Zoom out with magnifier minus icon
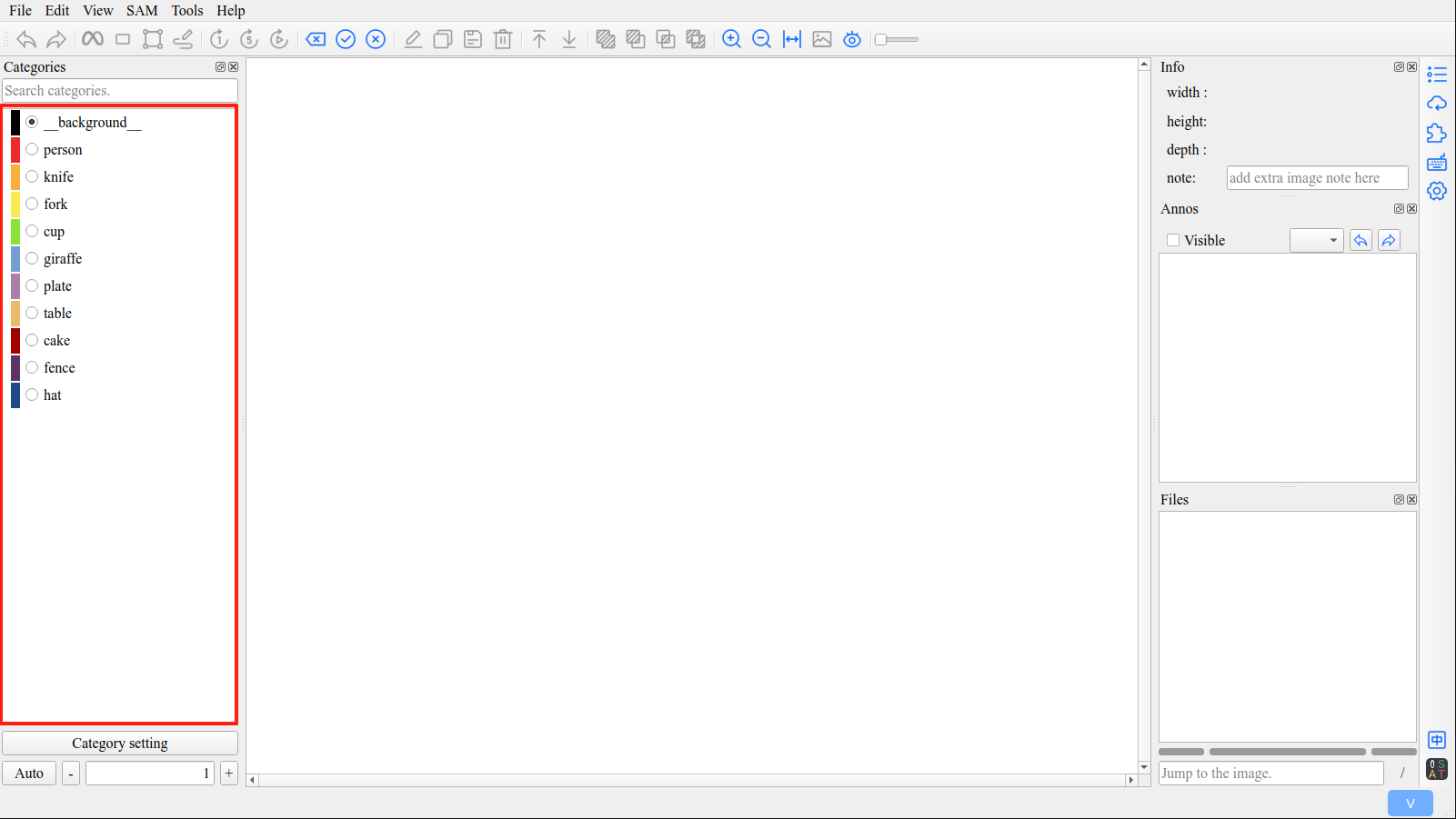 pyautogui.click(x=762, y=39)
